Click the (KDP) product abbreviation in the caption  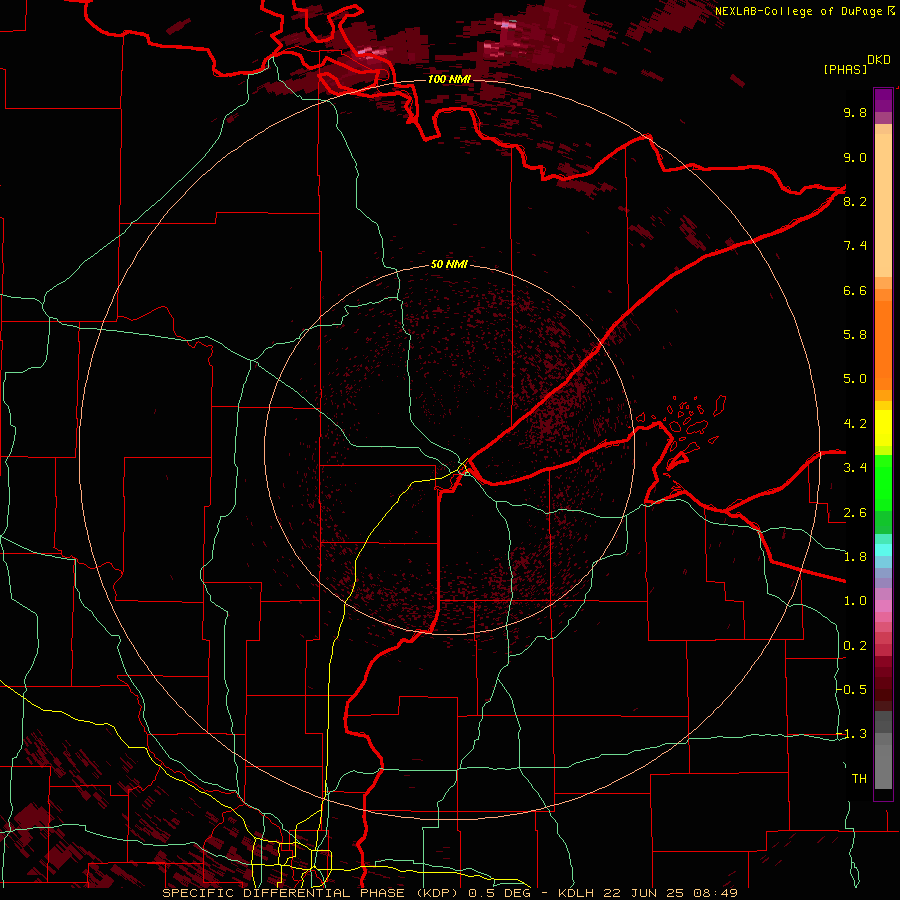pyautogui.click(x=436, y=893)
